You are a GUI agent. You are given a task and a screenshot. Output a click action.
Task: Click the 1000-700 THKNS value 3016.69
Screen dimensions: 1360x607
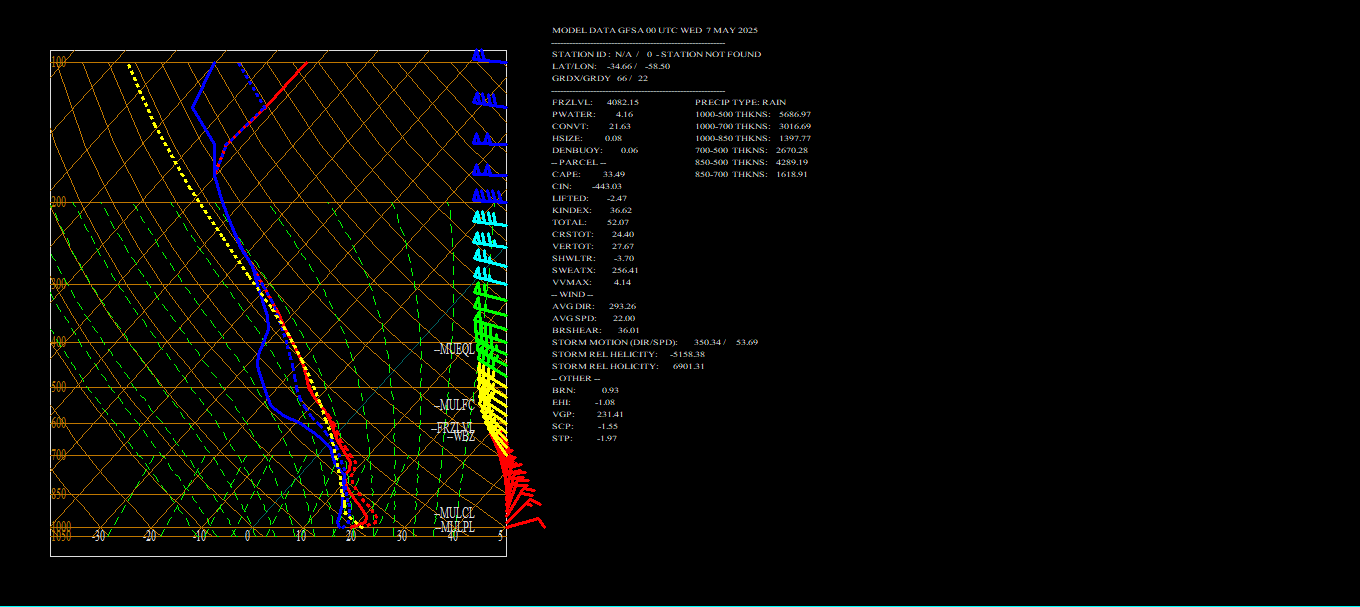[795, 126]
